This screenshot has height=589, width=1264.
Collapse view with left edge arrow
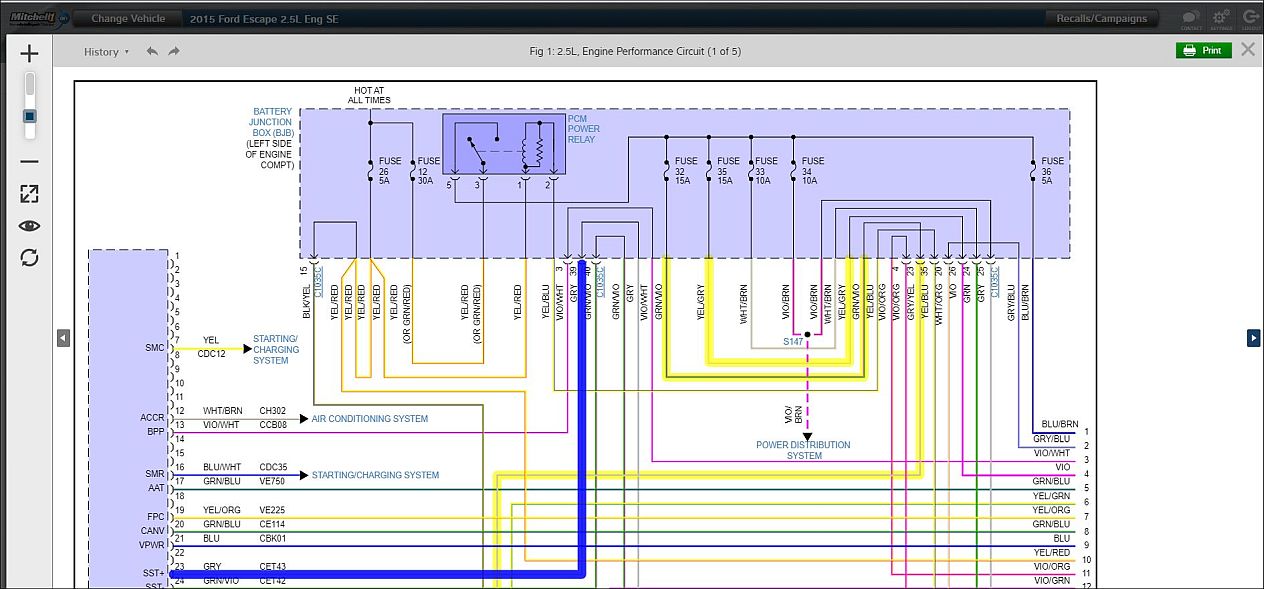[x=63, y=338]
